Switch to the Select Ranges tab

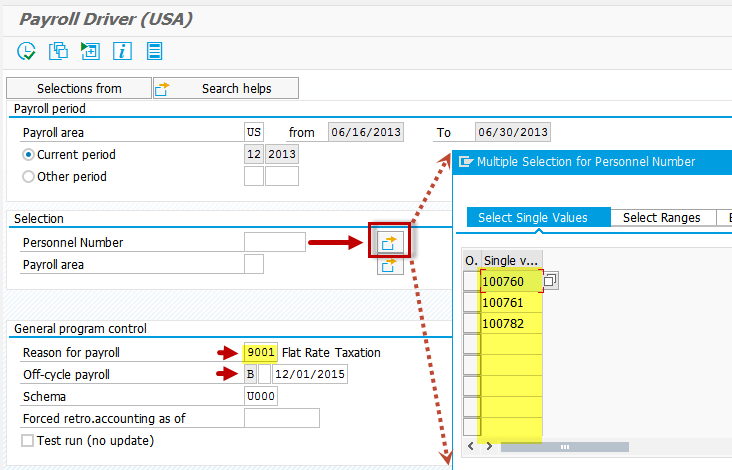coord(662,217)
